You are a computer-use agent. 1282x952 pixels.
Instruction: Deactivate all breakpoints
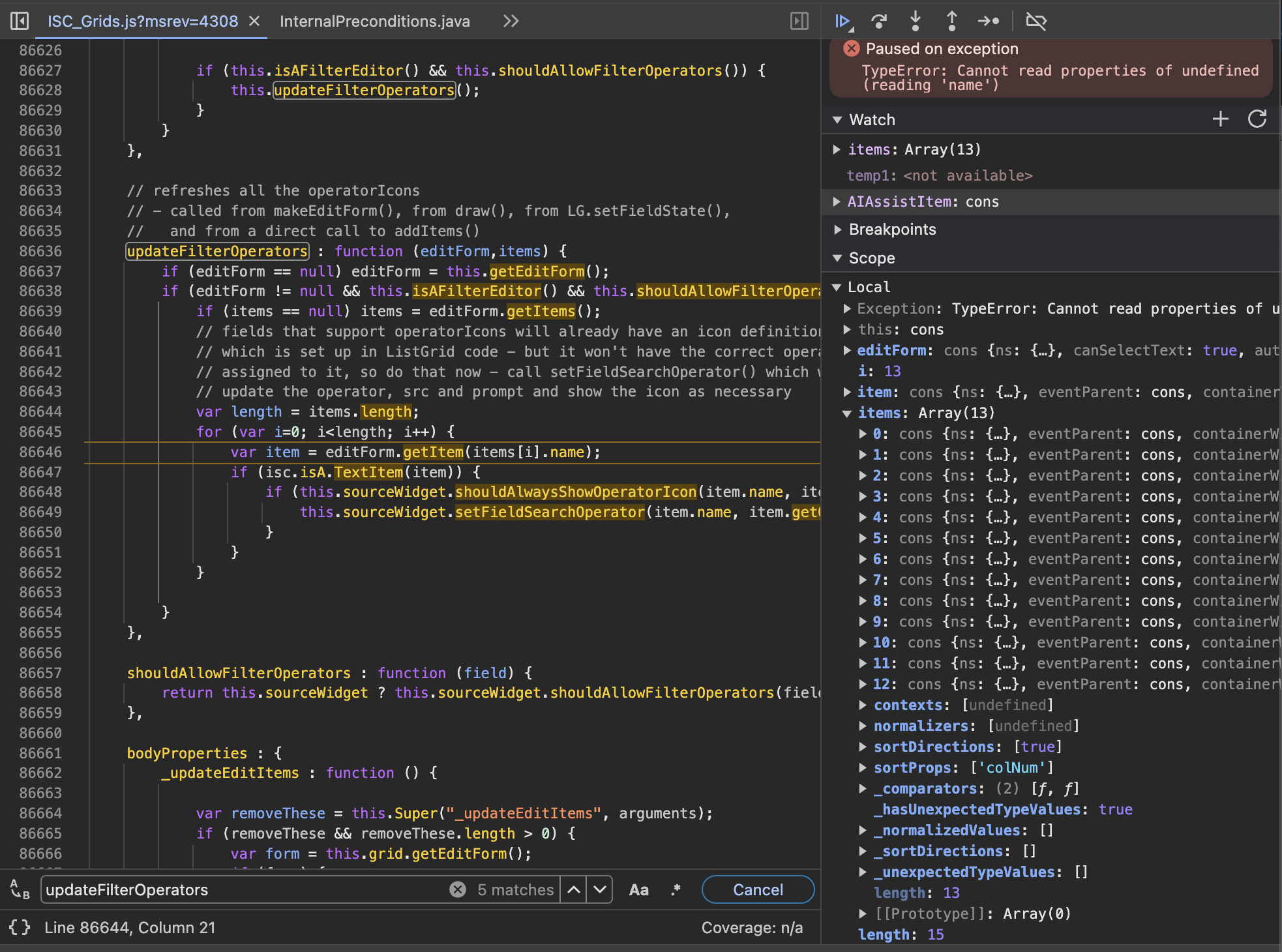point(1036,22)
